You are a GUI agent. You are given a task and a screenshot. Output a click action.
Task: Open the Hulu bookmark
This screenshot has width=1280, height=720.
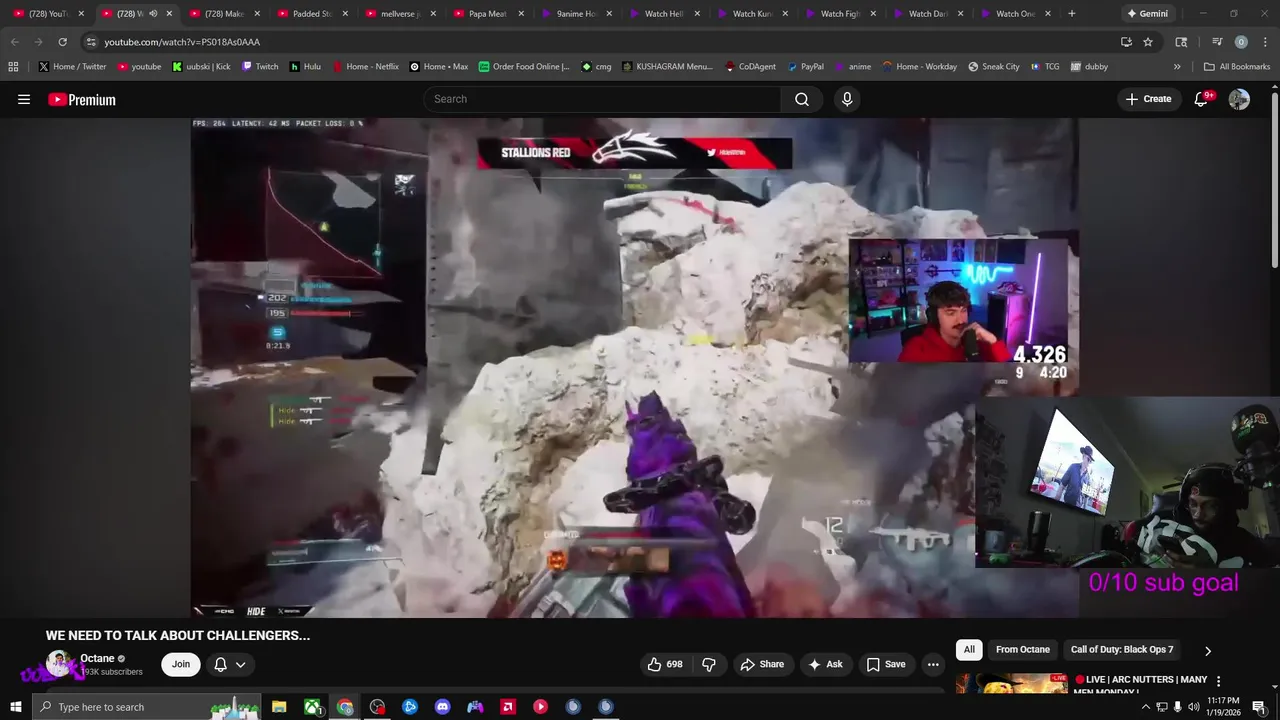pos(305,67)
